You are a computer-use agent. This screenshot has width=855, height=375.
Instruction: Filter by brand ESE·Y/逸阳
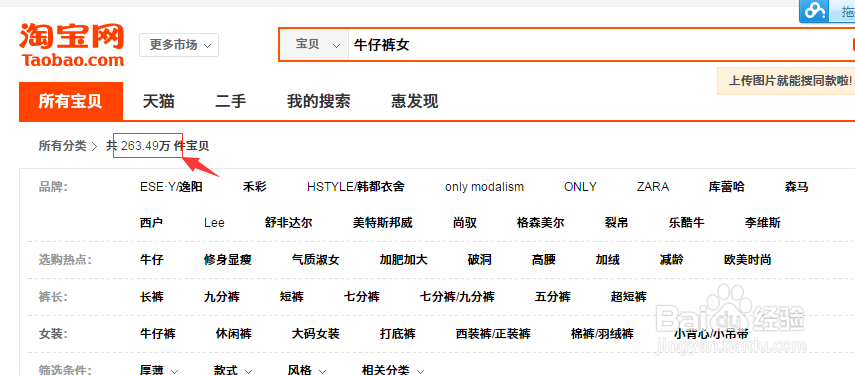coord(171,188)
